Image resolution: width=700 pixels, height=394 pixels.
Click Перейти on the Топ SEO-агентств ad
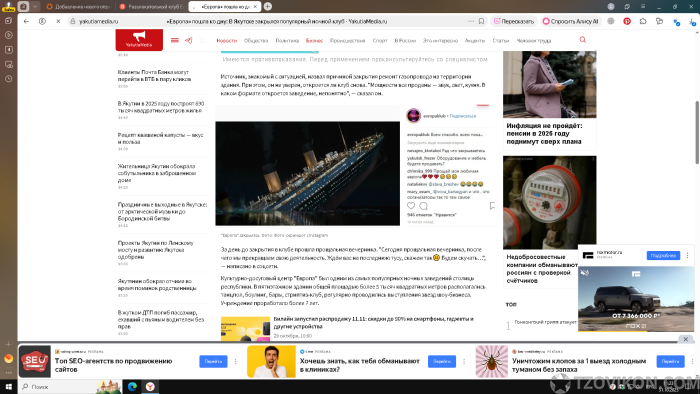pyautogui.click(x=213, y=361)
